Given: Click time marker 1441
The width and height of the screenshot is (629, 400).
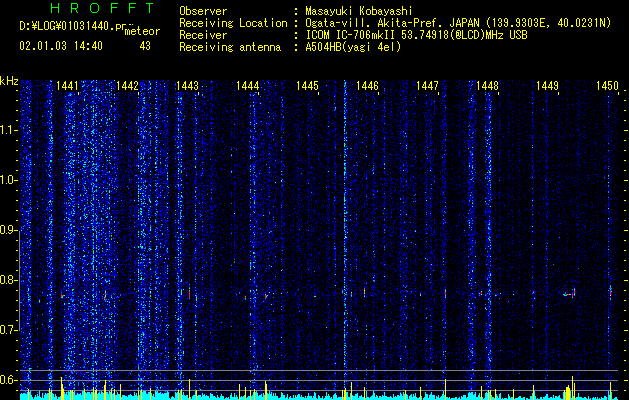Looking at the screenshot, I should (x=67, y=86).
